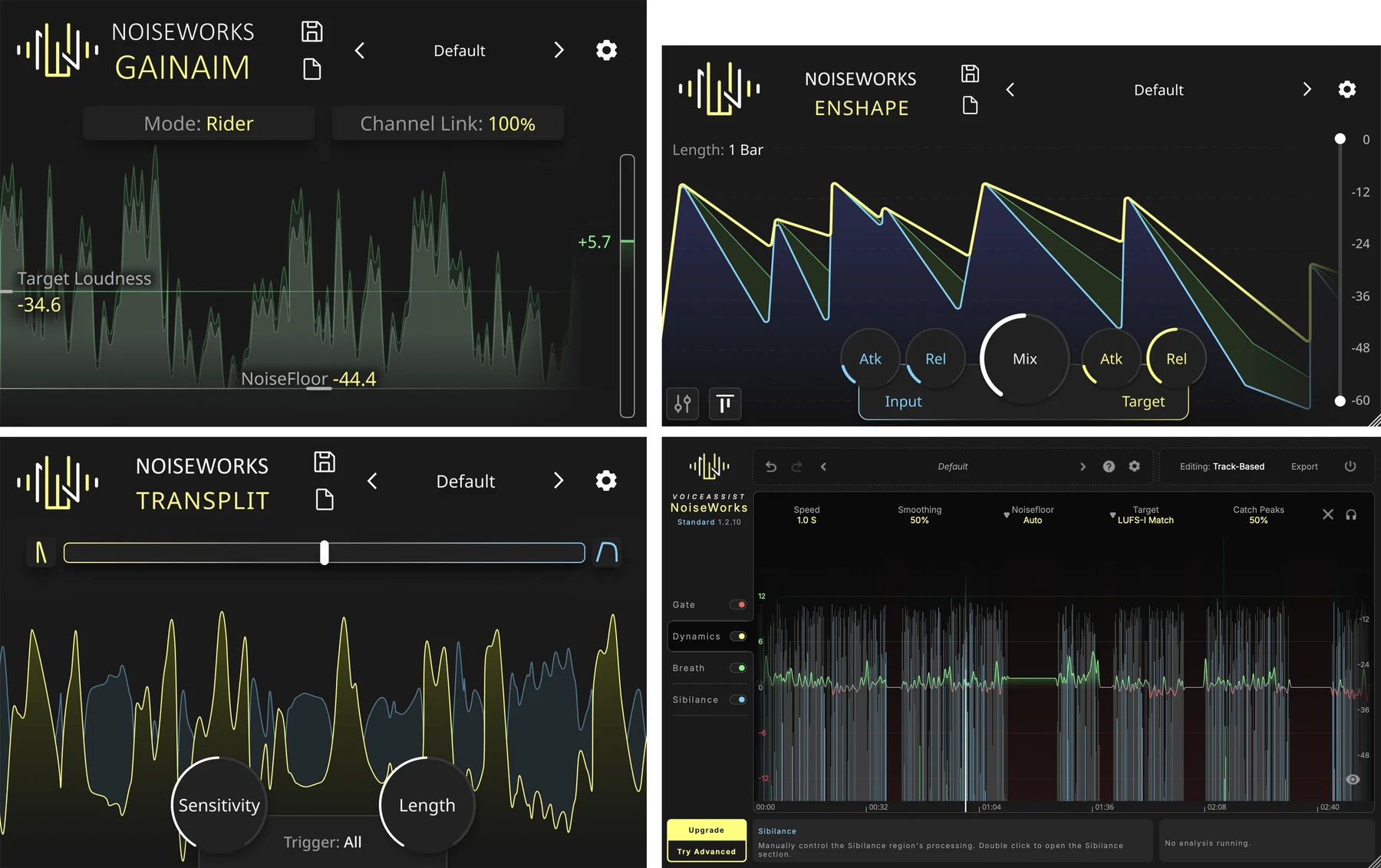Click Transplit's blank document preset icon

pos(325,500)
